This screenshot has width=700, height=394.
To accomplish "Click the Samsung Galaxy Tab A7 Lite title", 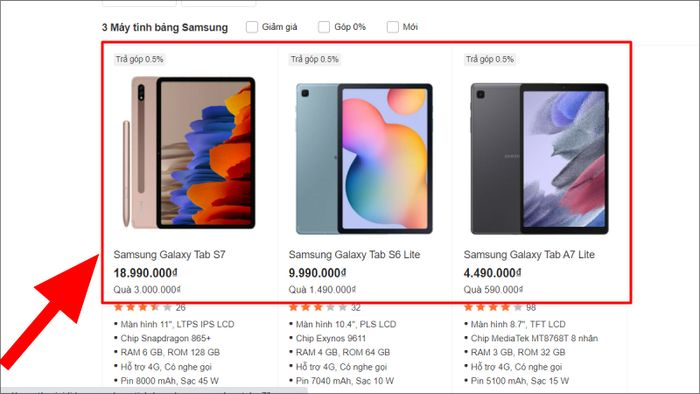I will [529, 255].
